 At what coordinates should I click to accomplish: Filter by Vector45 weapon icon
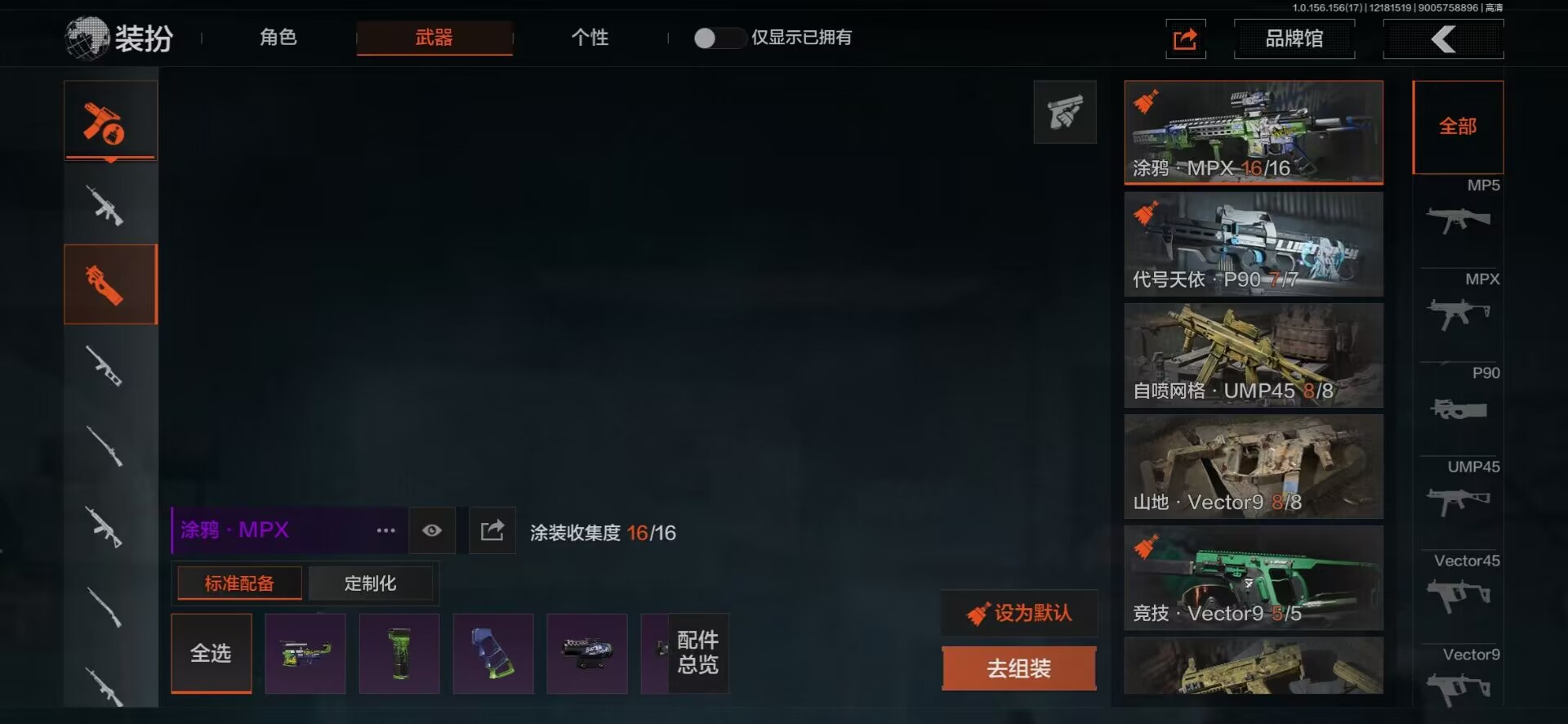pyautogui.click(x=1459, y=586)
